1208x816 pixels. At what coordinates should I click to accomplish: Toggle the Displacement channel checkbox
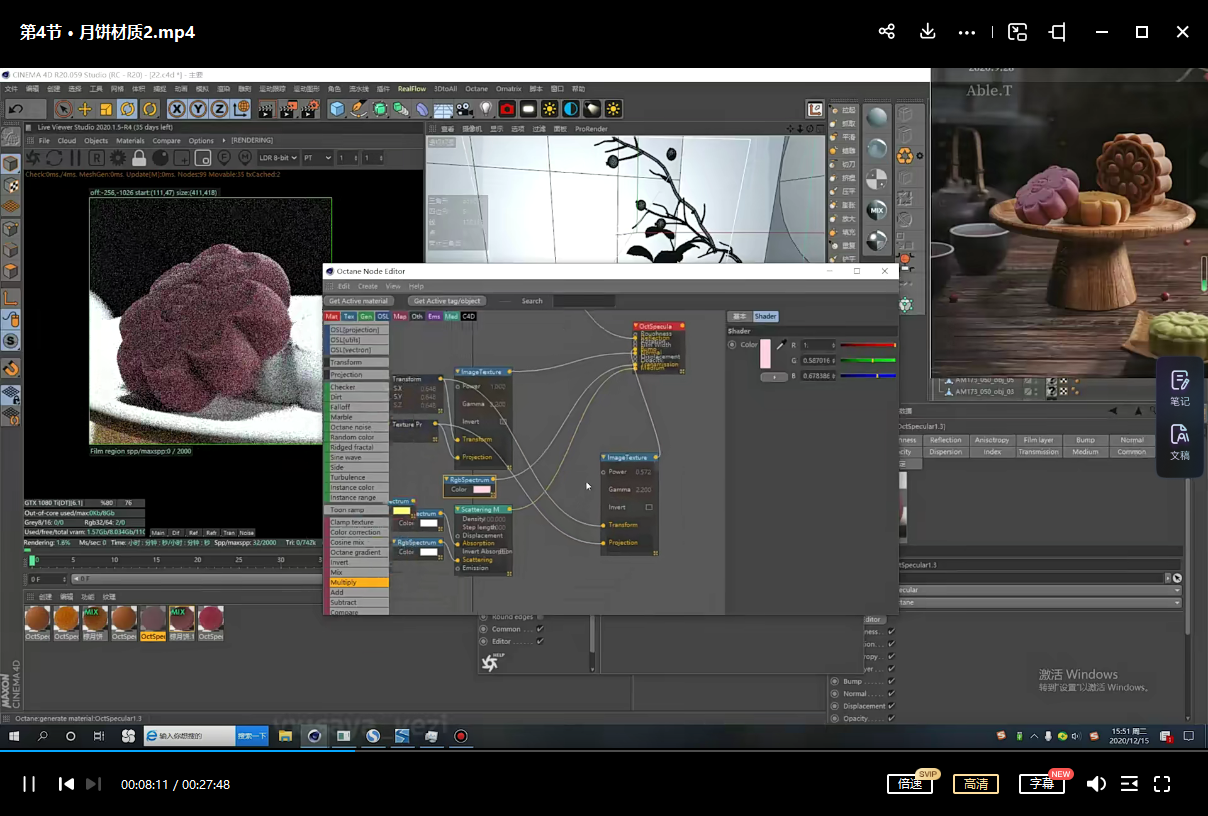[x=891, y=706]
